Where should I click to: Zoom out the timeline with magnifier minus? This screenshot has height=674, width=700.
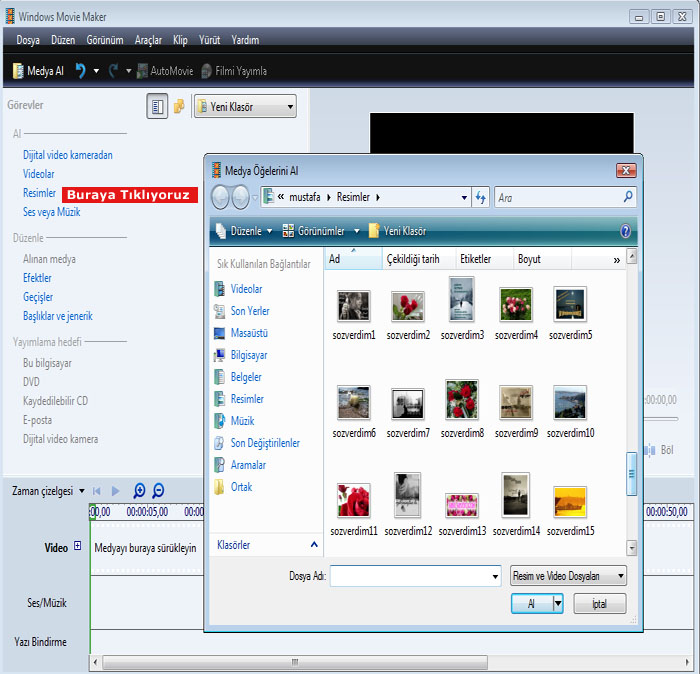(158, 491)
